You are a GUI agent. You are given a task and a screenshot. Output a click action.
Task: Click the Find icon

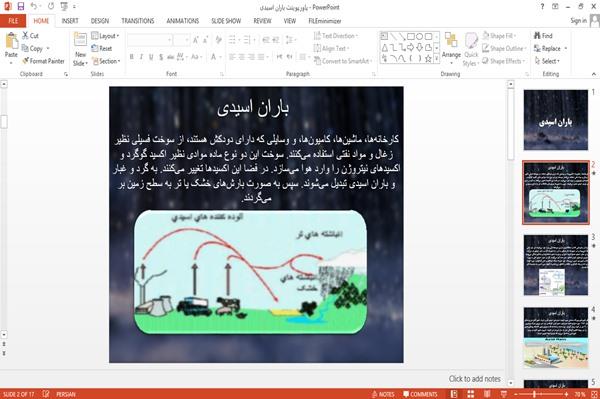click(543, 36)
